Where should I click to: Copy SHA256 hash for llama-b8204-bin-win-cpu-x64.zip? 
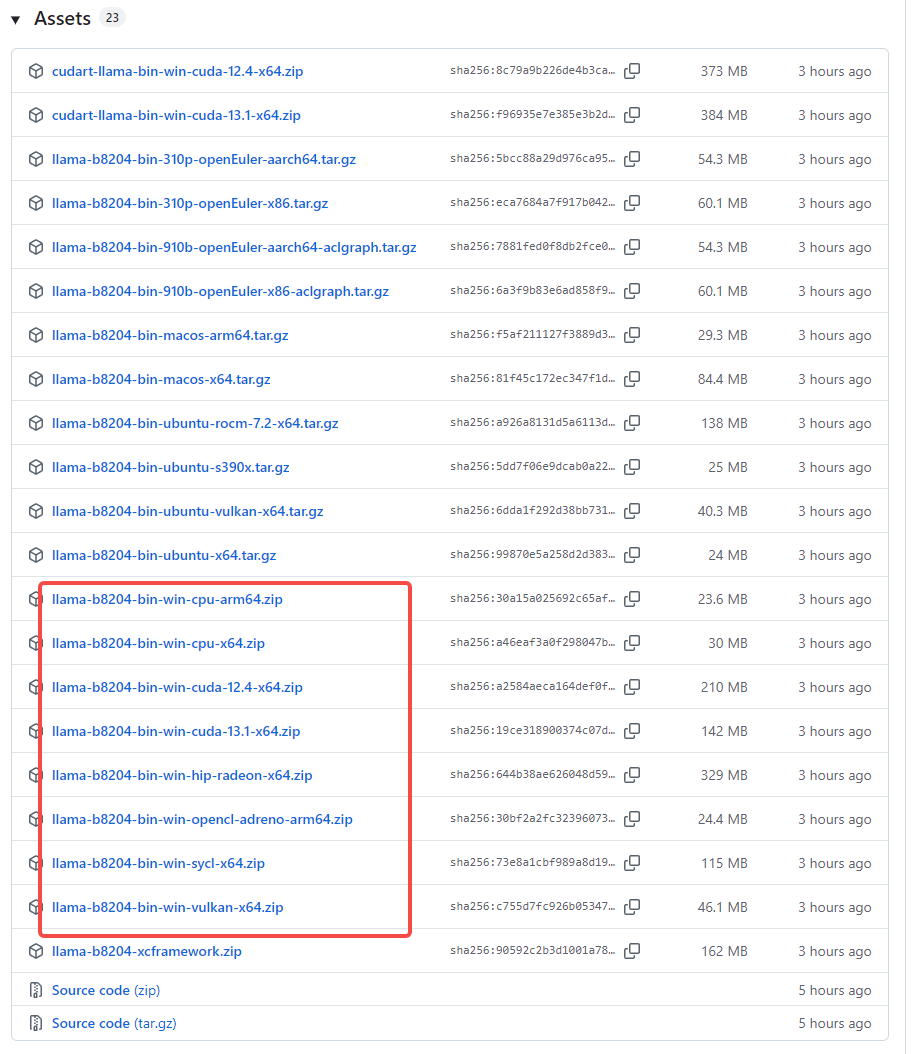coord(632,643)
